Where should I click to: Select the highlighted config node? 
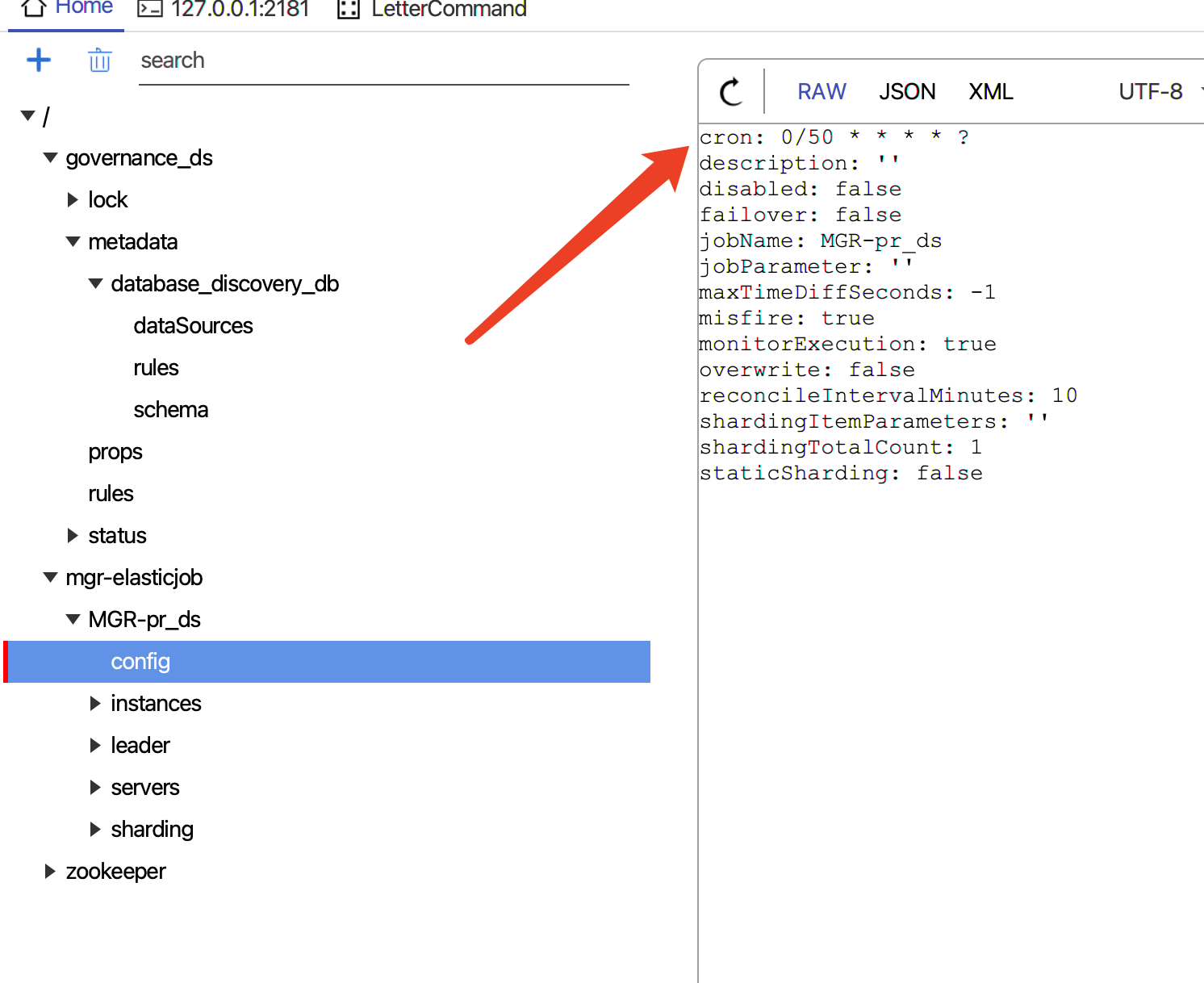pos(328,662)
